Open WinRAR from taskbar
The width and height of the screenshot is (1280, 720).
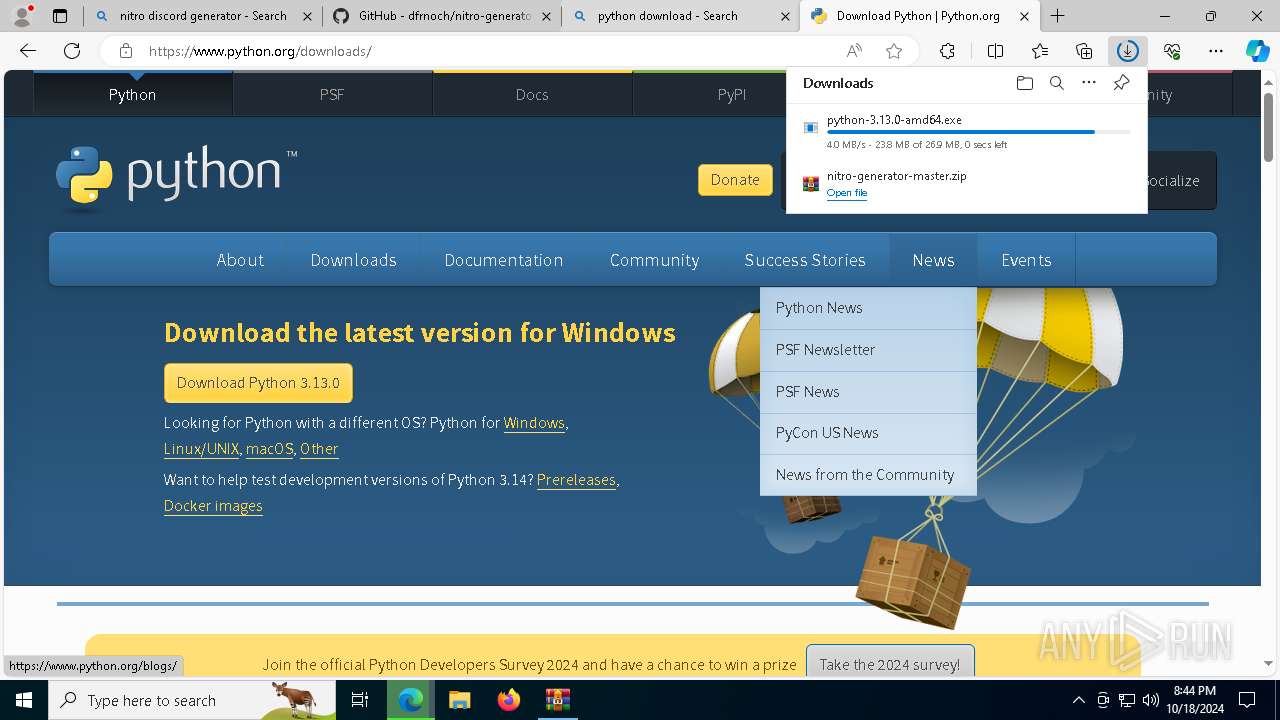point(557,700)
